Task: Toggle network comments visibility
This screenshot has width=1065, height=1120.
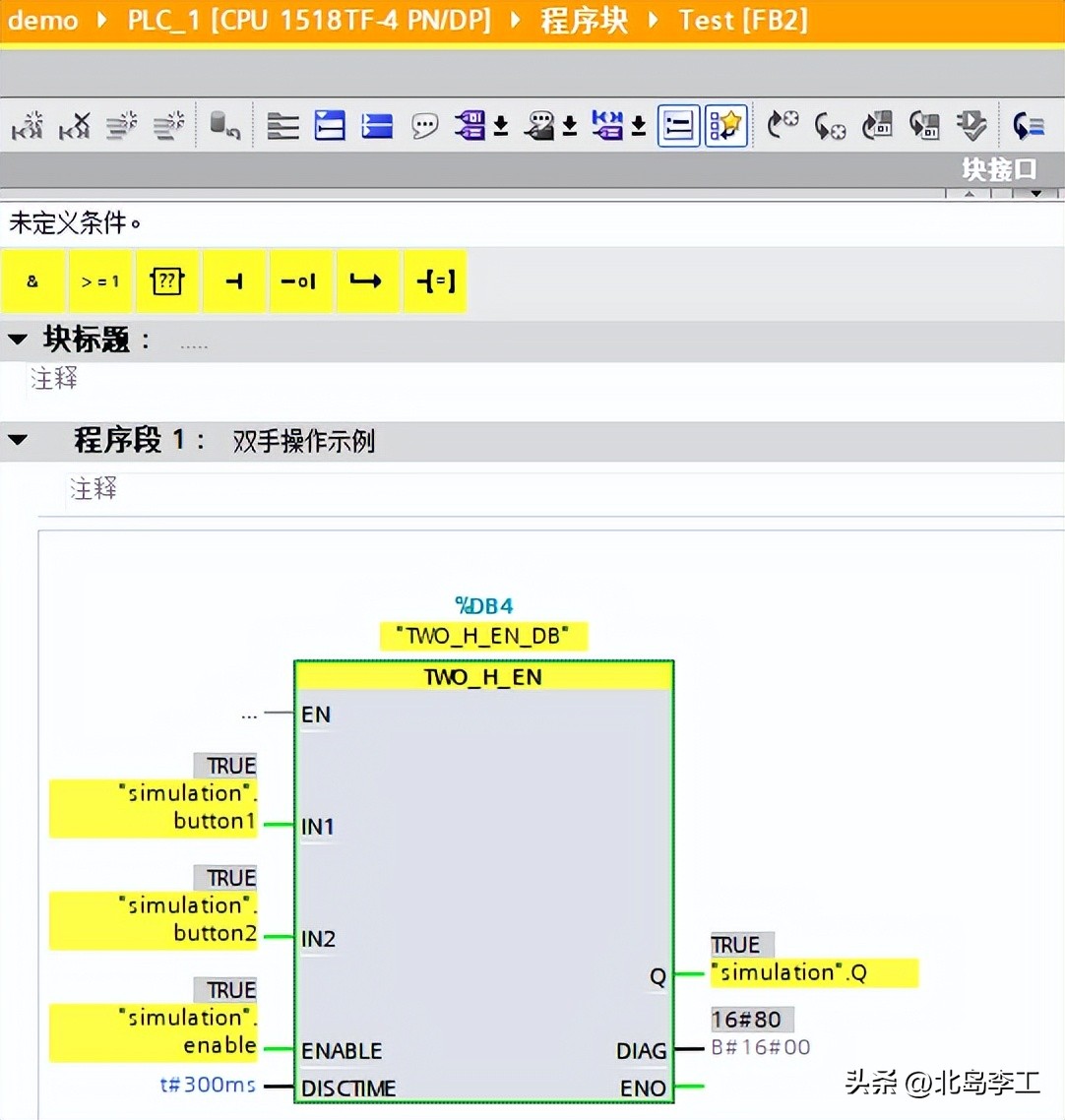Action: 424,125
